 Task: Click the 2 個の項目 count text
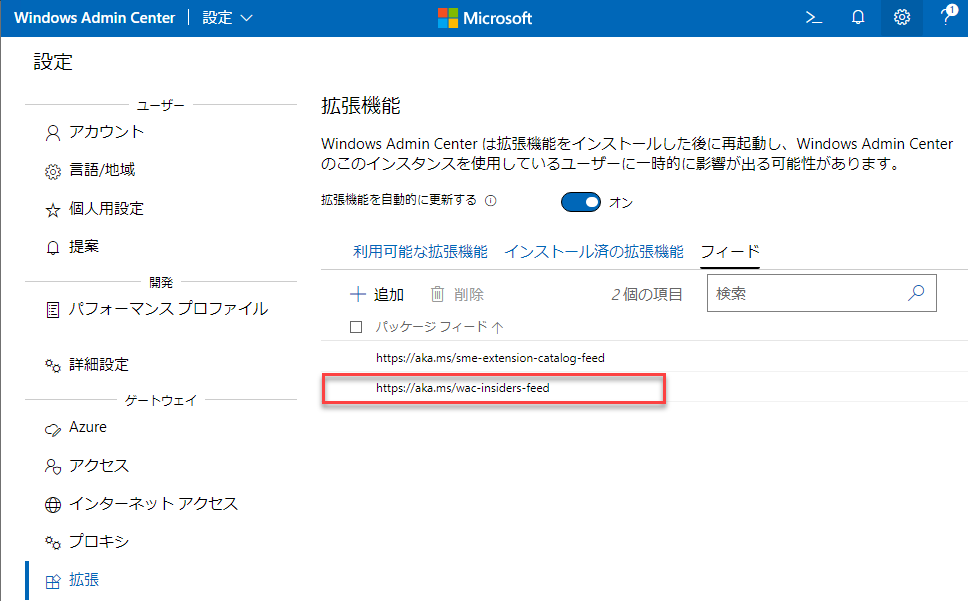click(x=646, y=294)
